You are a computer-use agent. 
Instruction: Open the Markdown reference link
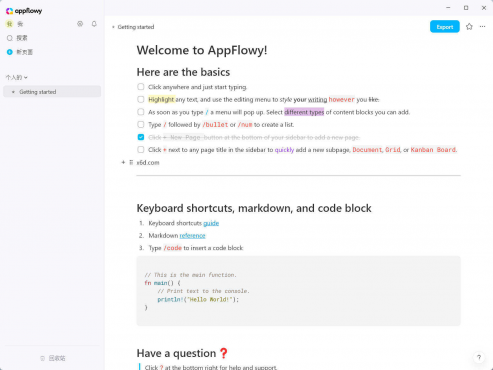pos(192,235)
